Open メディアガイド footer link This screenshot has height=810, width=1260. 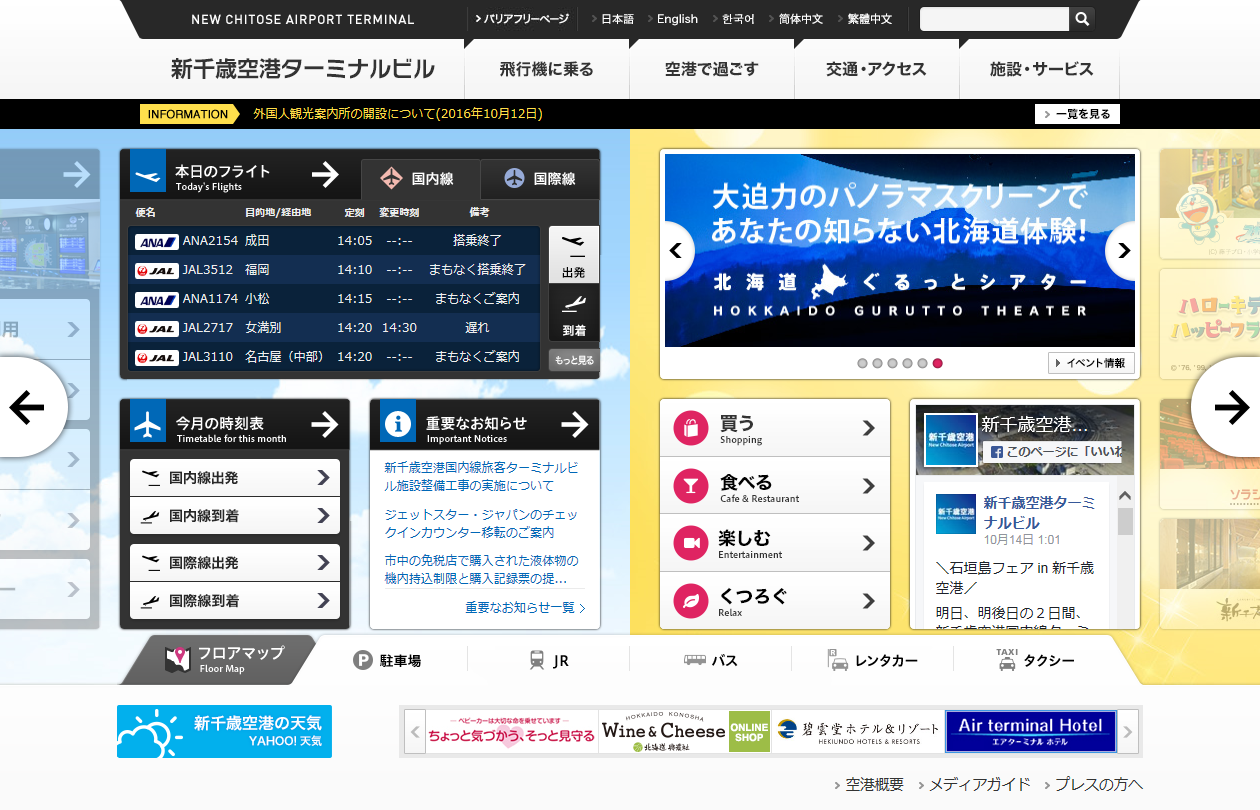click(974, 785)
